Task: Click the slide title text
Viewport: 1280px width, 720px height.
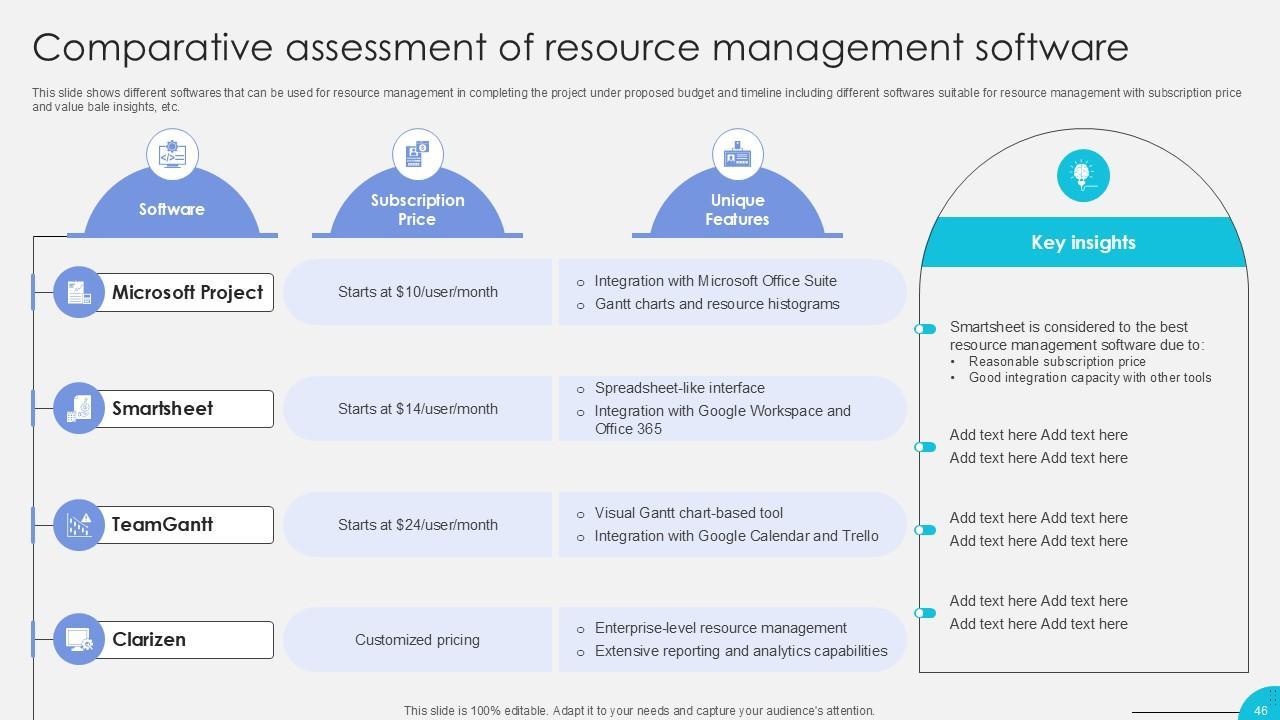Action: pyautogui.click(x=580, y=47)
